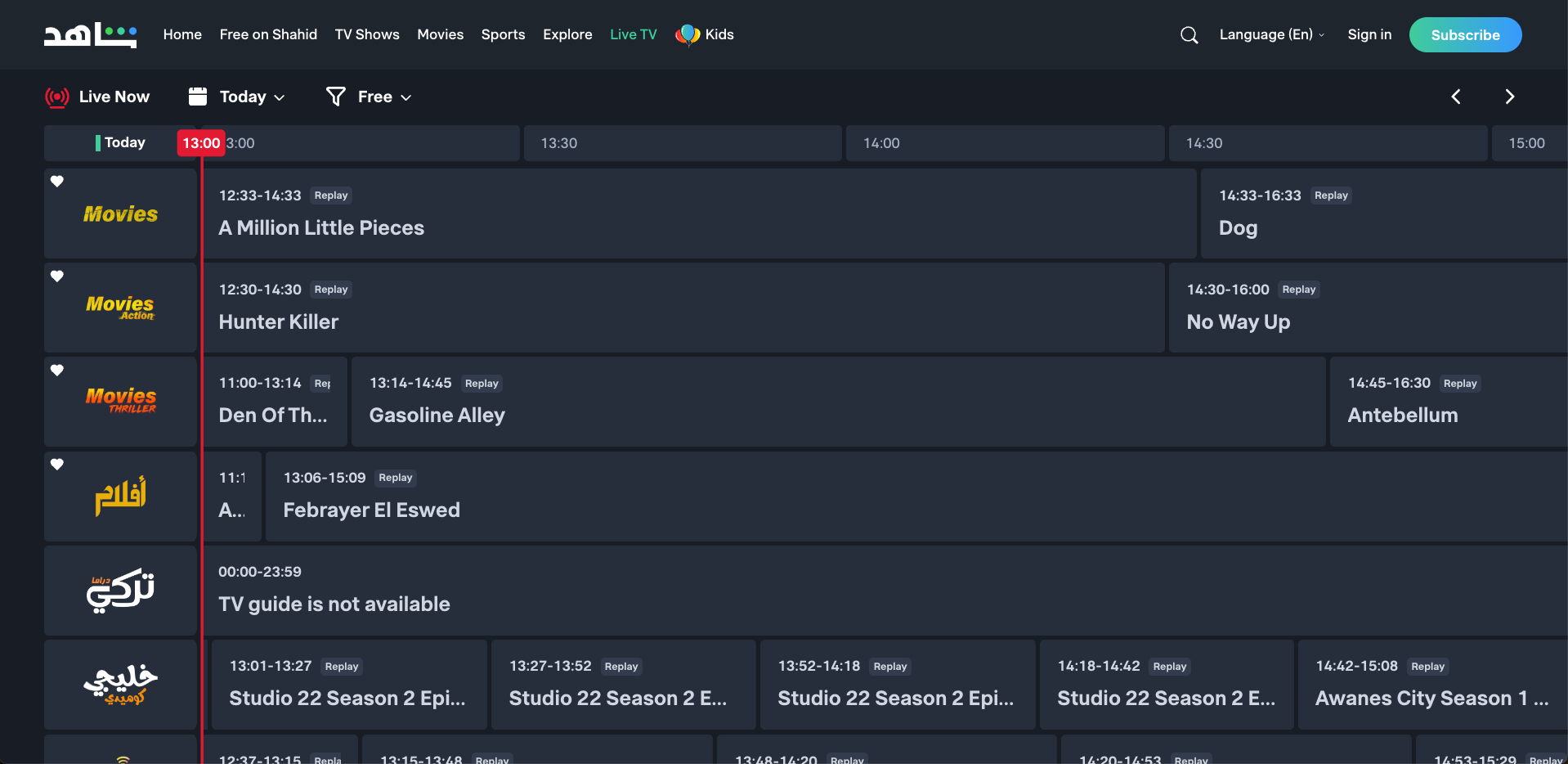
Task: Click the red 13:00 timeline marker
Action: click(x=201, y=142)
